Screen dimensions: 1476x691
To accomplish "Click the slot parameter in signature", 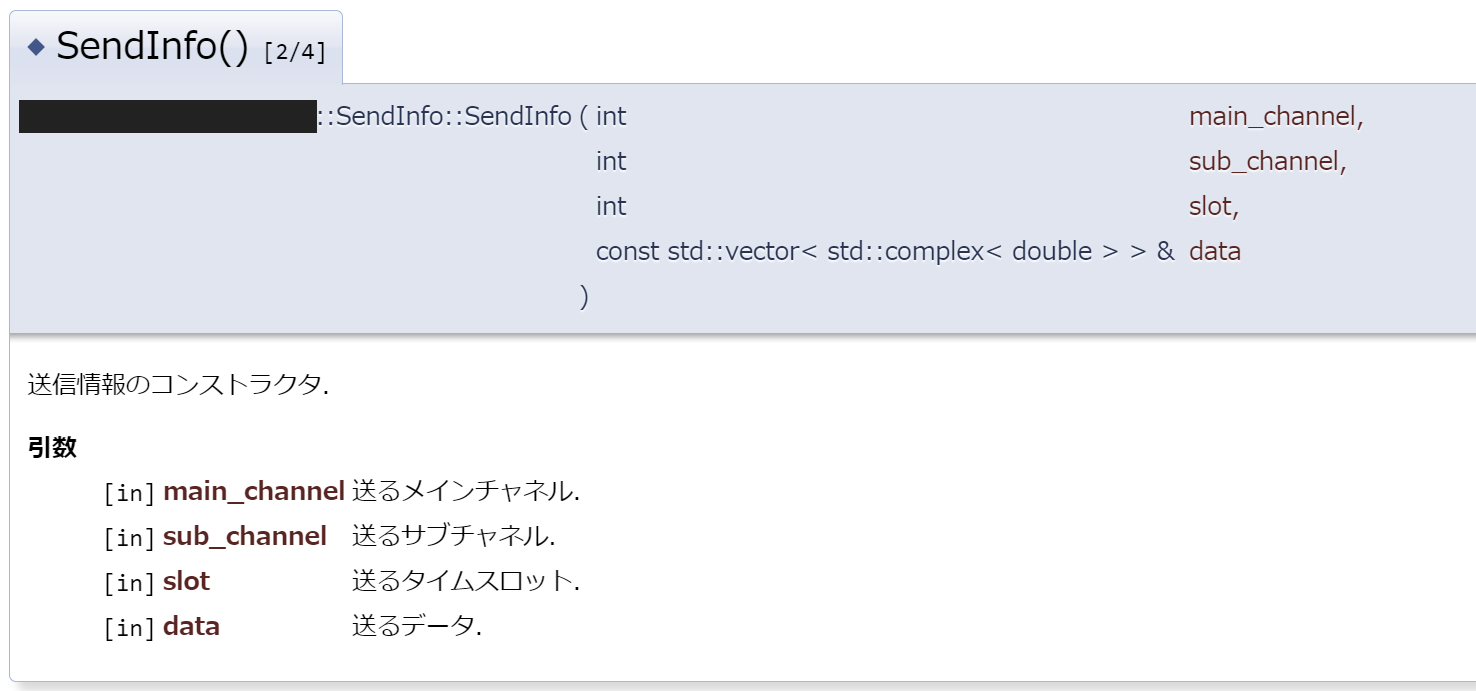I will tap(1210, 206).
